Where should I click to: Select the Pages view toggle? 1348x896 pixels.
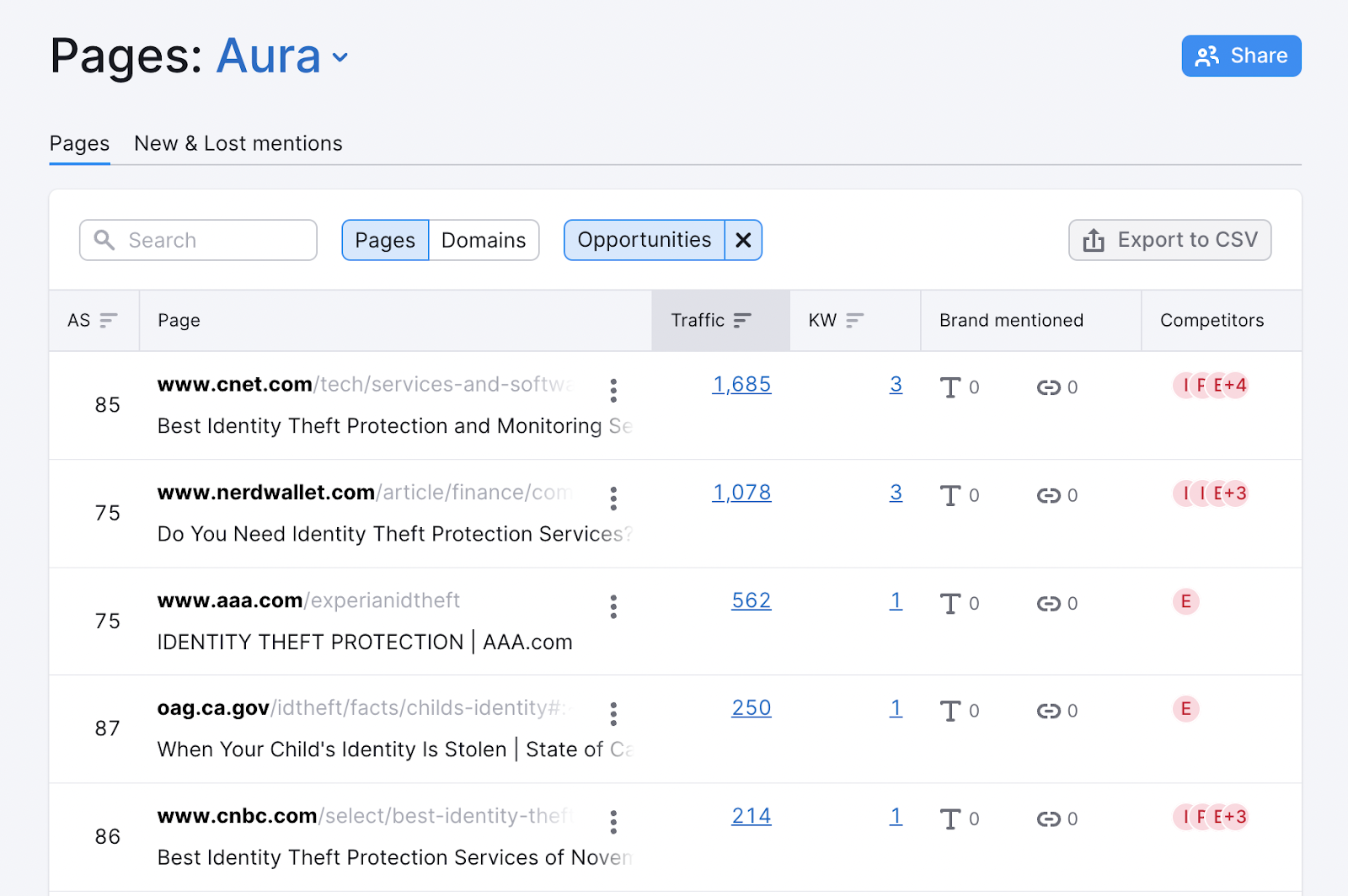click(385, 241)
